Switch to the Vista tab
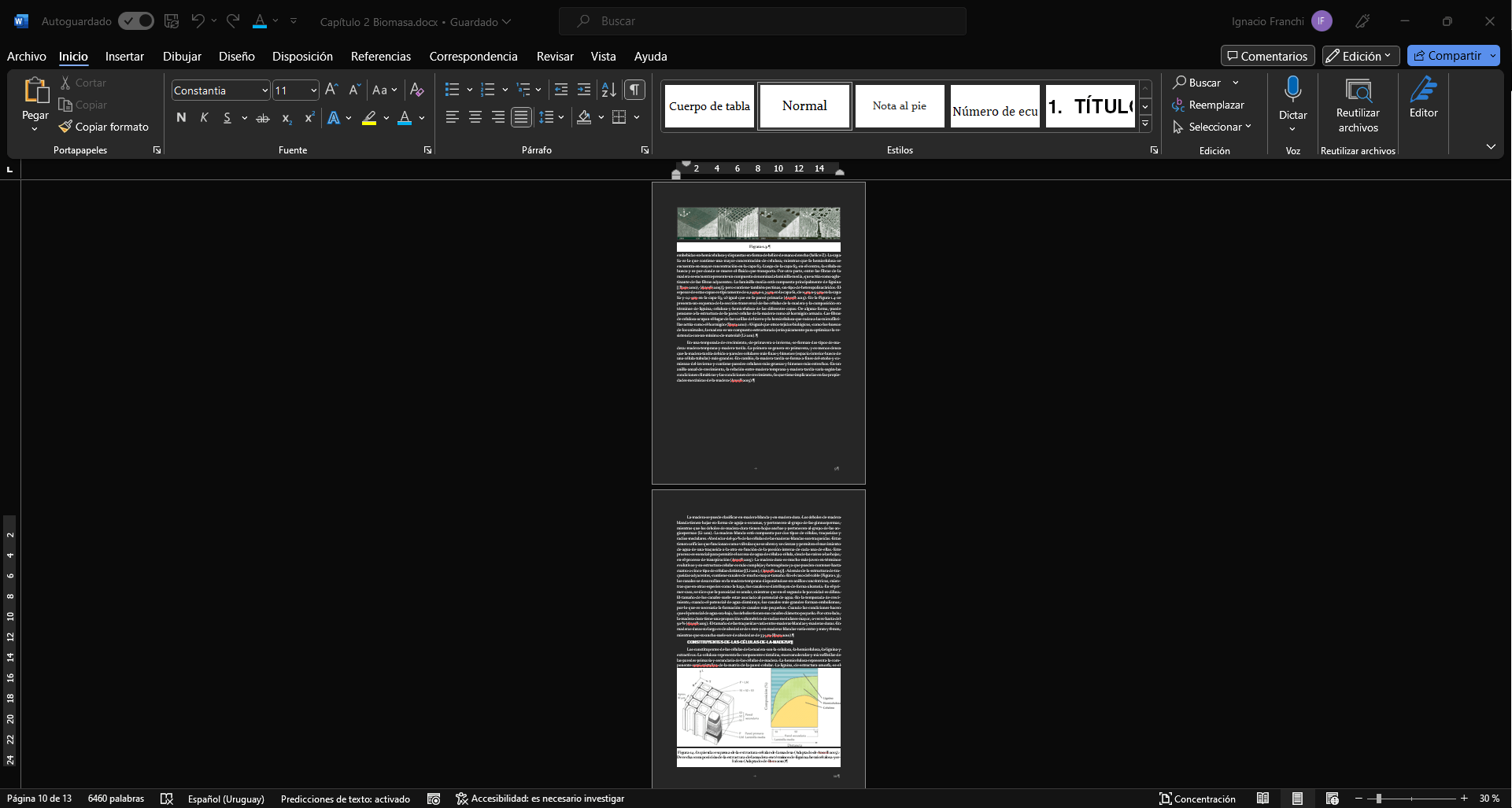 pos(604,57)
